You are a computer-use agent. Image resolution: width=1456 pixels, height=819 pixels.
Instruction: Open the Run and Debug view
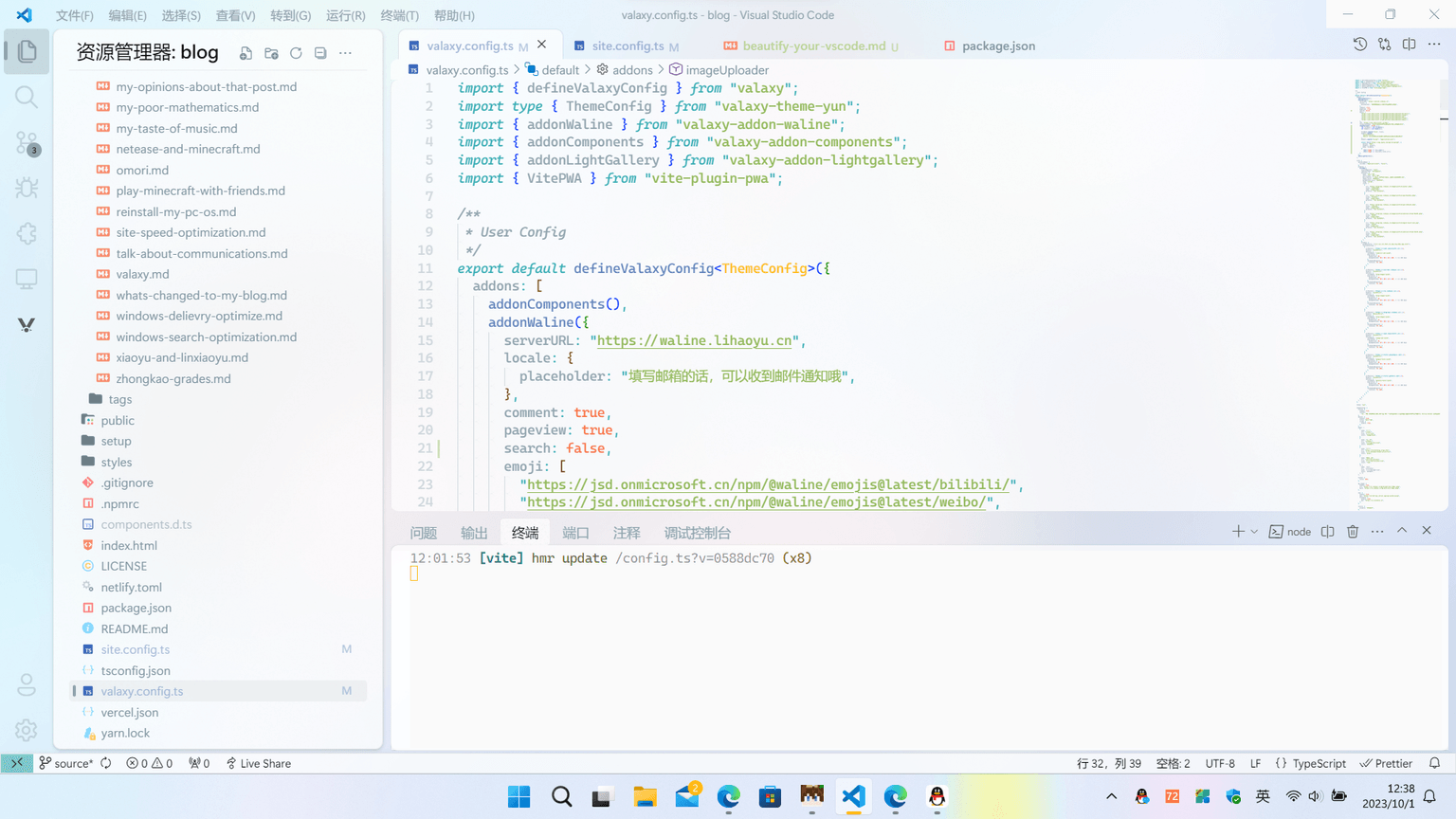point(27,188)
